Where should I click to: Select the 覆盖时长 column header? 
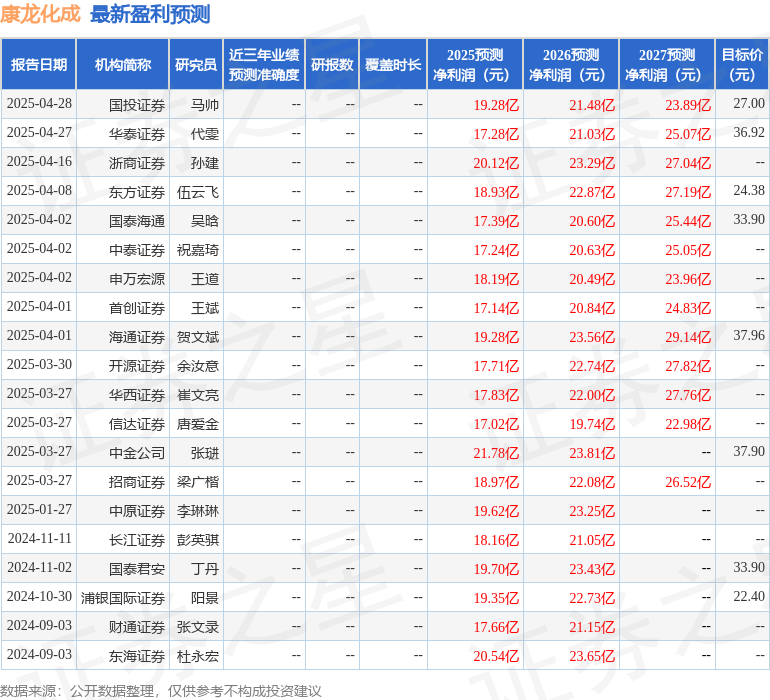[393, 65]
